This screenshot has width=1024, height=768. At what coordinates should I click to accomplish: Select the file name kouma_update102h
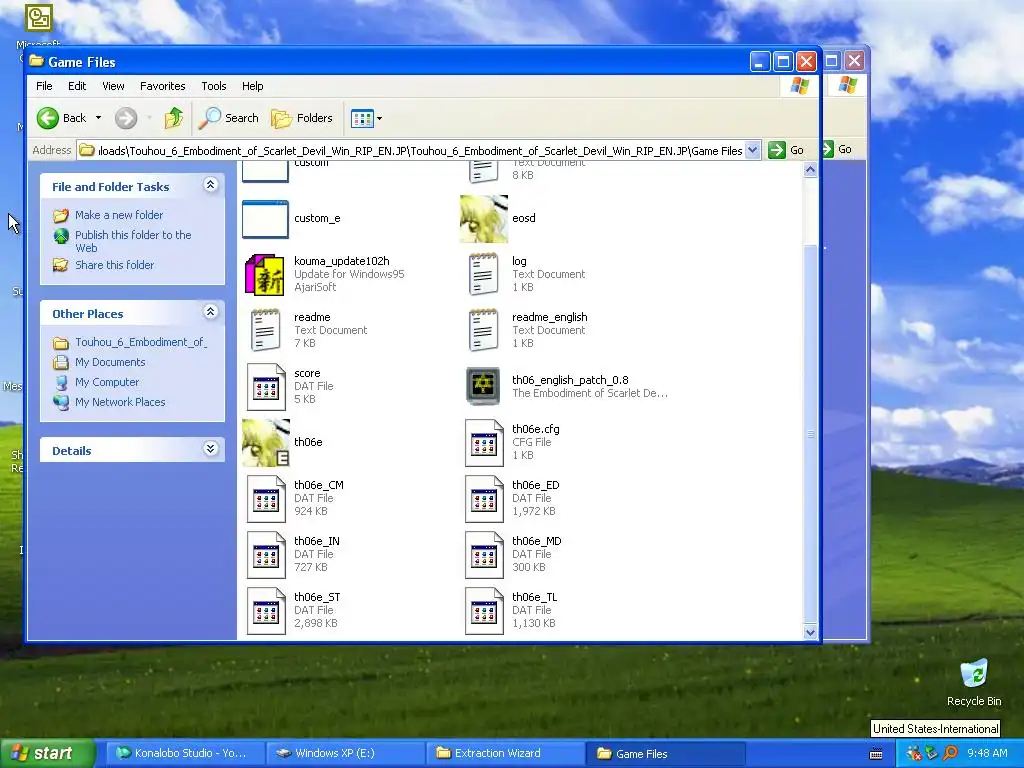(342, 261)
